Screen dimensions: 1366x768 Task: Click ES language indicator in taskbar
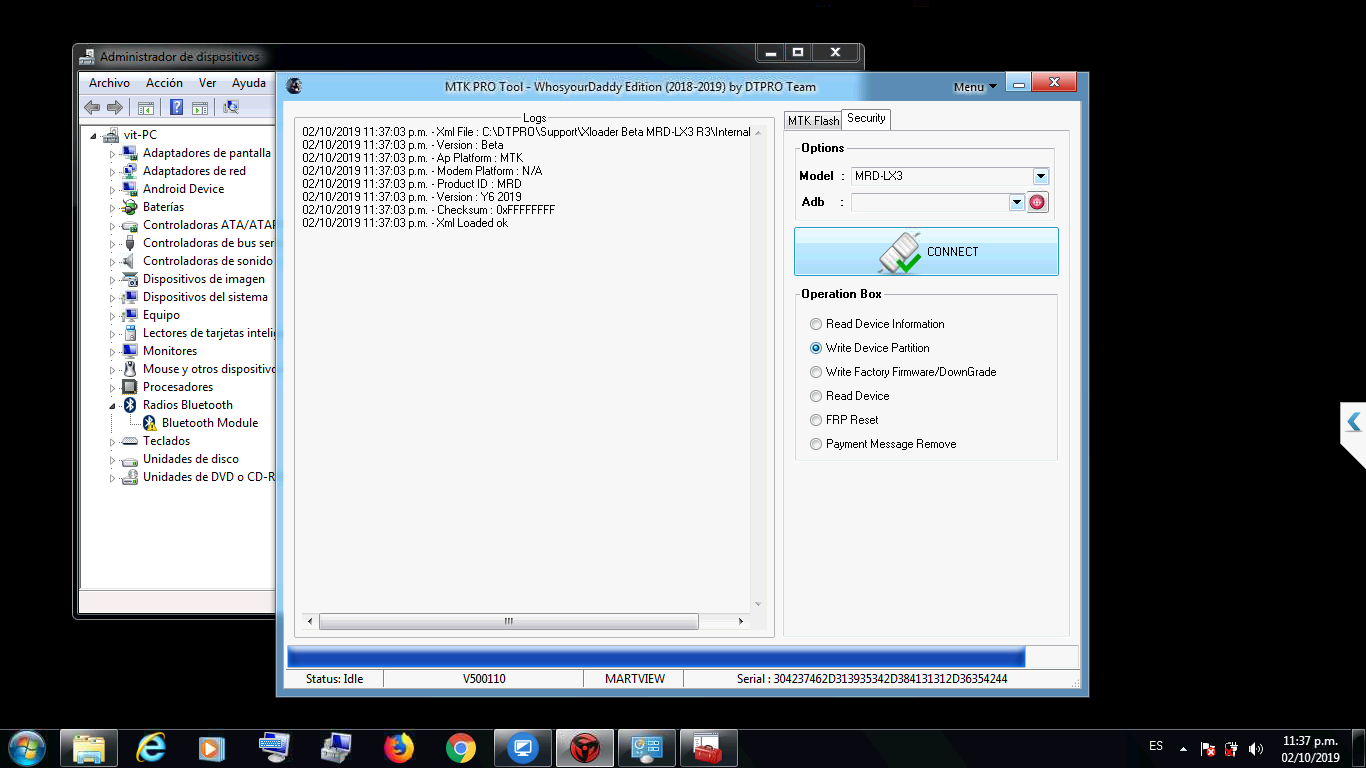point(1156,746)
